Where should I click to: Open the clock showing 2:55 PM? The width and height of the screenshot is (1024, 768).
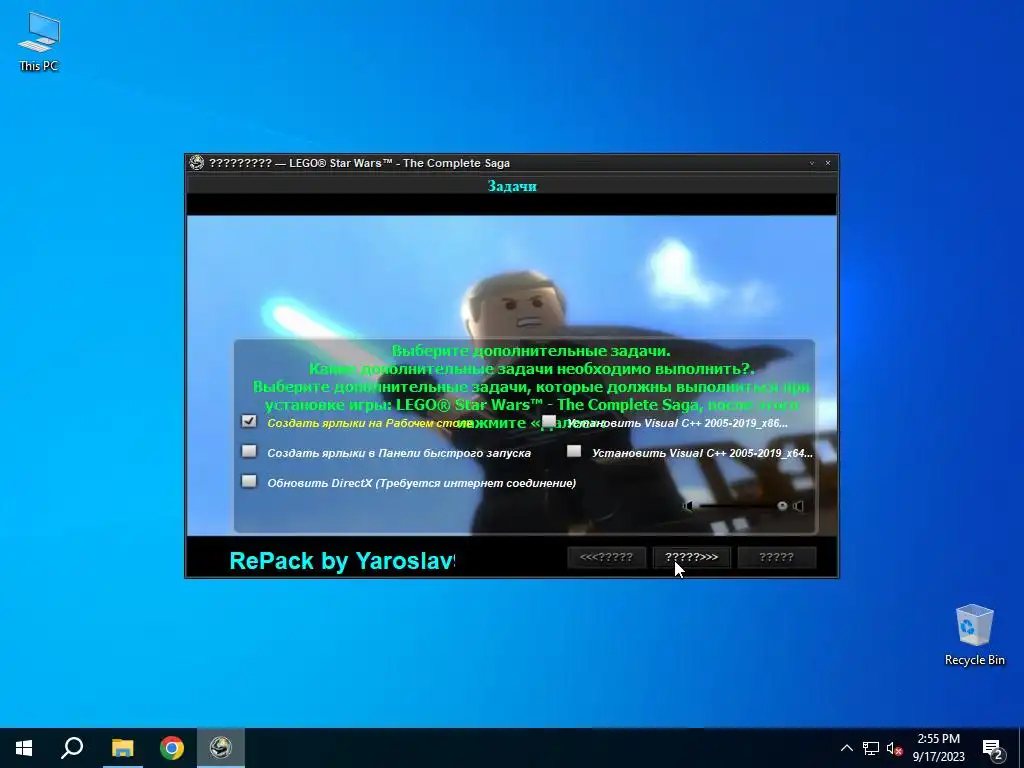pos(938,748)
